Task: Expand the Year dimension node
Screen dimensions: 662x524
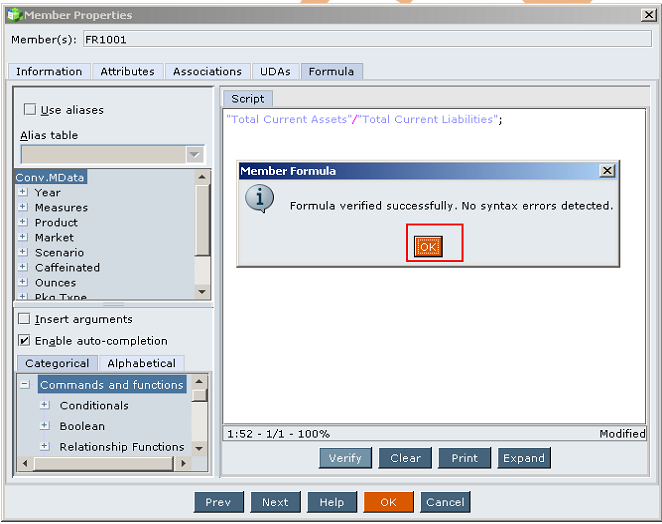Action: click(x=23, y=192)
